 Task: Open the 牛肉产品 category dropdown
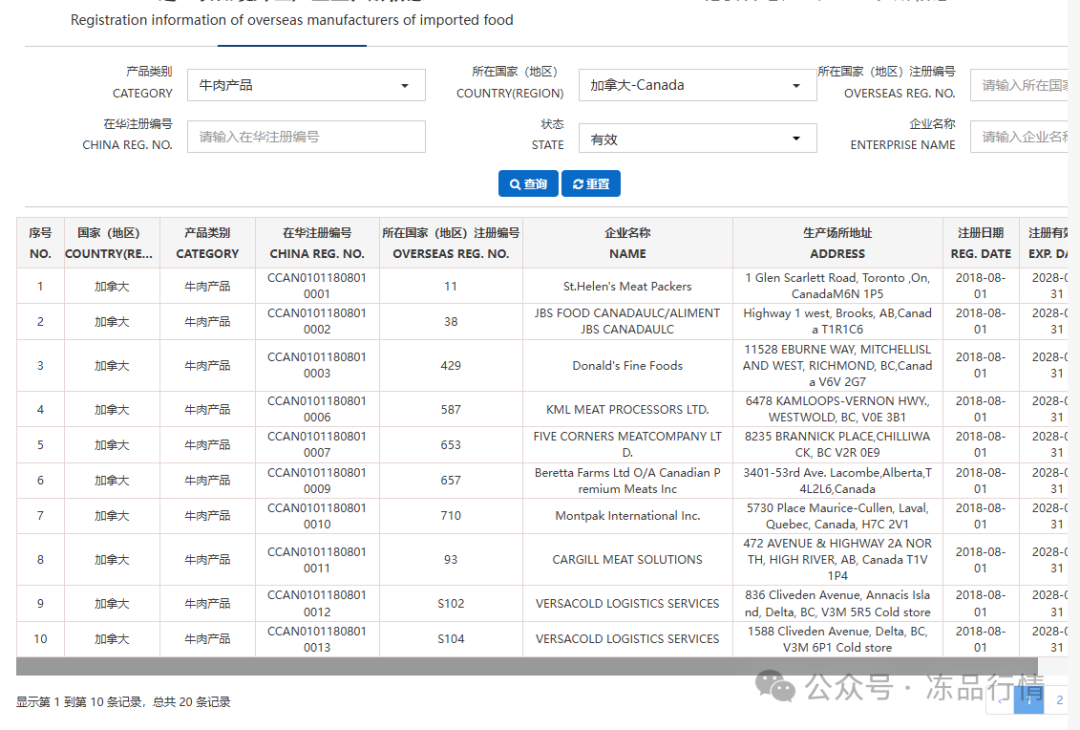(306, 85)
